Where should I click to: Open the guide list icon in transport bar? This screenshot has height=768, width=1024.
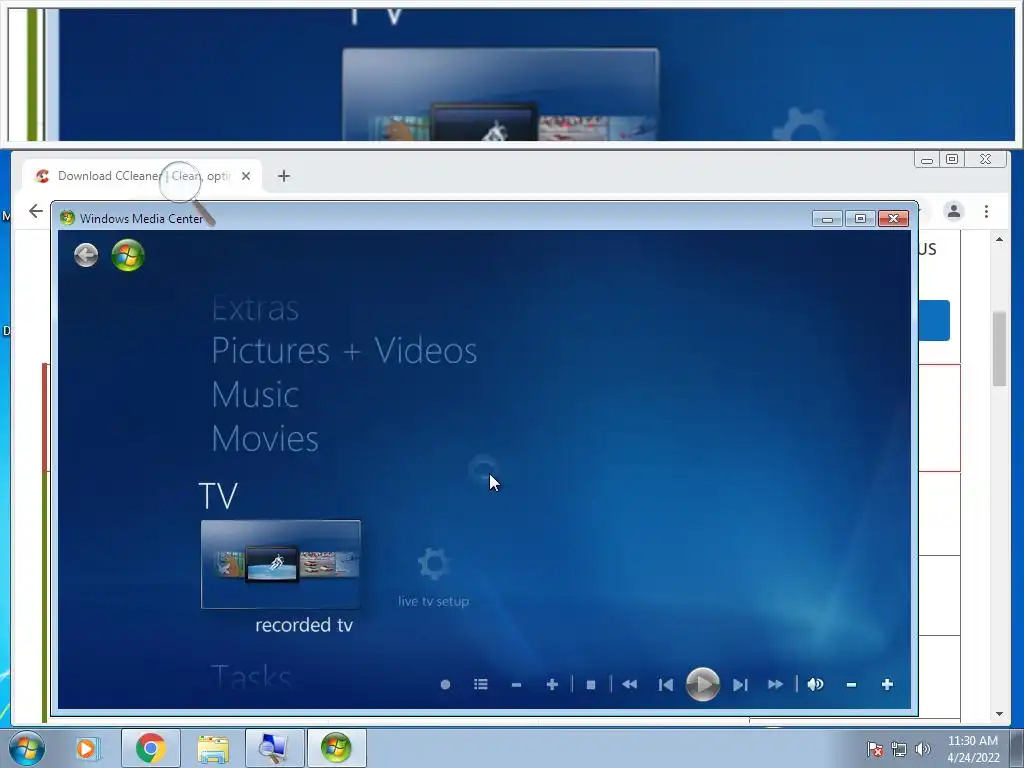[x=481, y=684]
